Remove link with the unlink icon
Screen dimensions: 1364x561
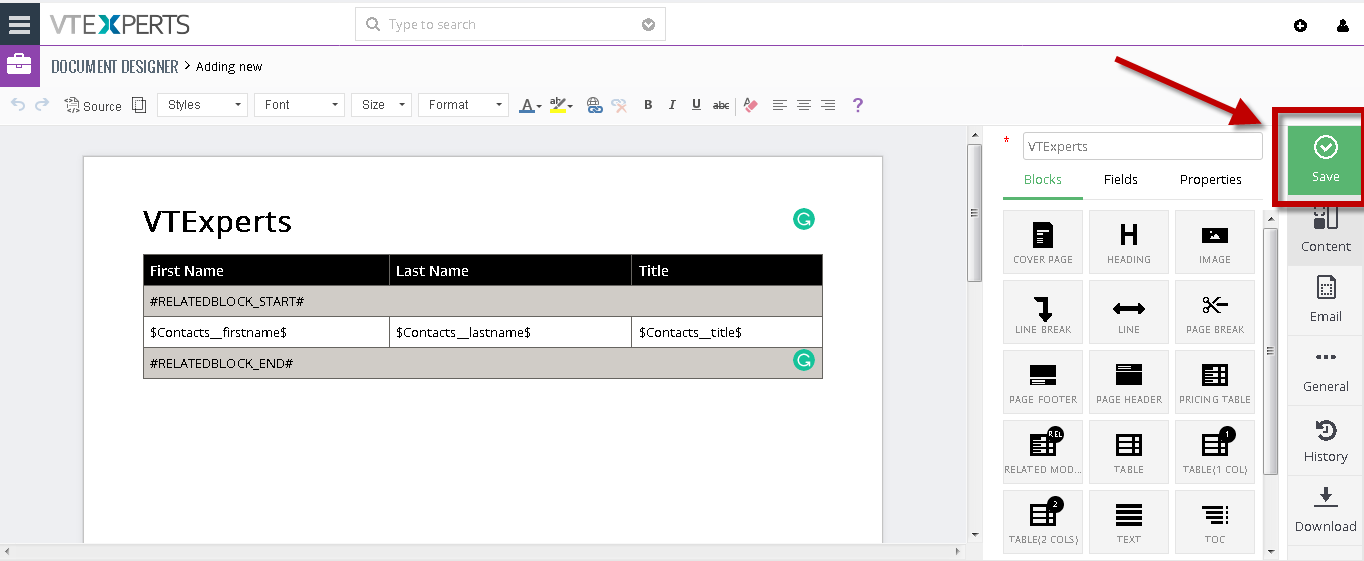(x=620, y=105)
